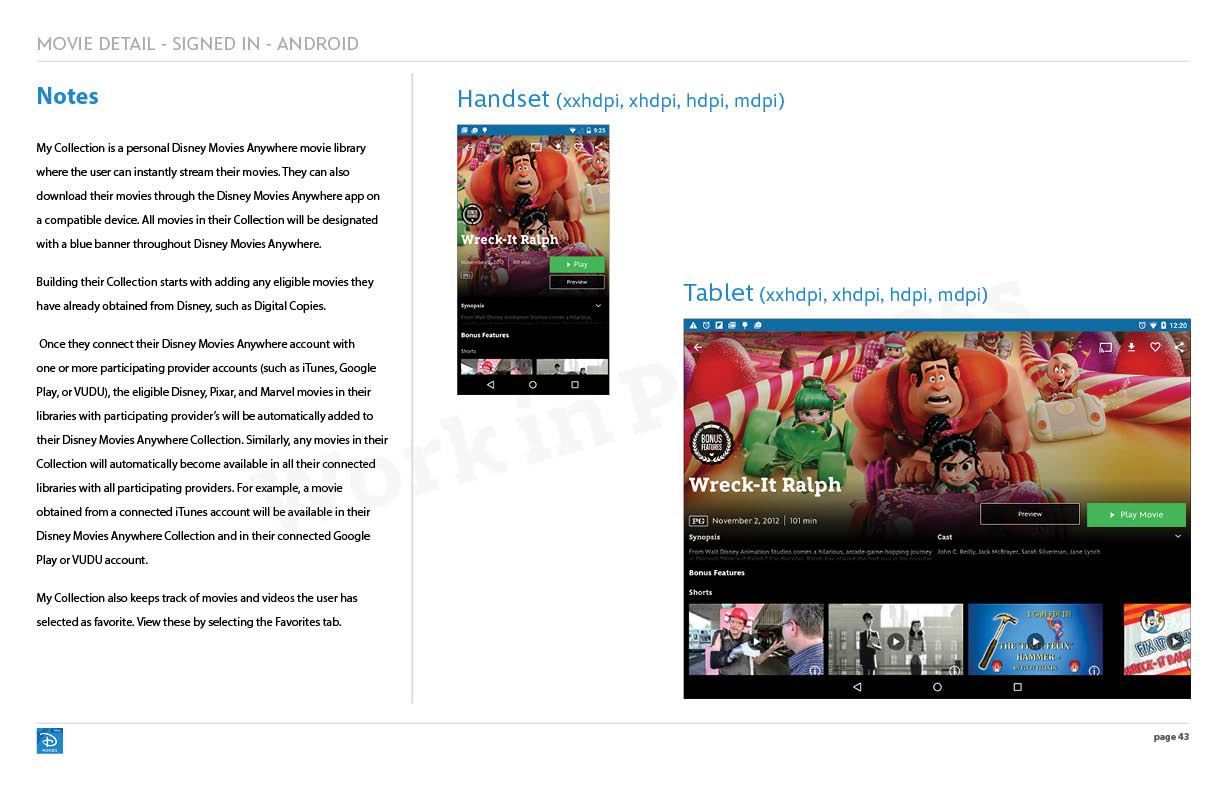The image size is (1224, 792).
Task: Click the Synopsis heading on the tablet
Action: (704, 537)
